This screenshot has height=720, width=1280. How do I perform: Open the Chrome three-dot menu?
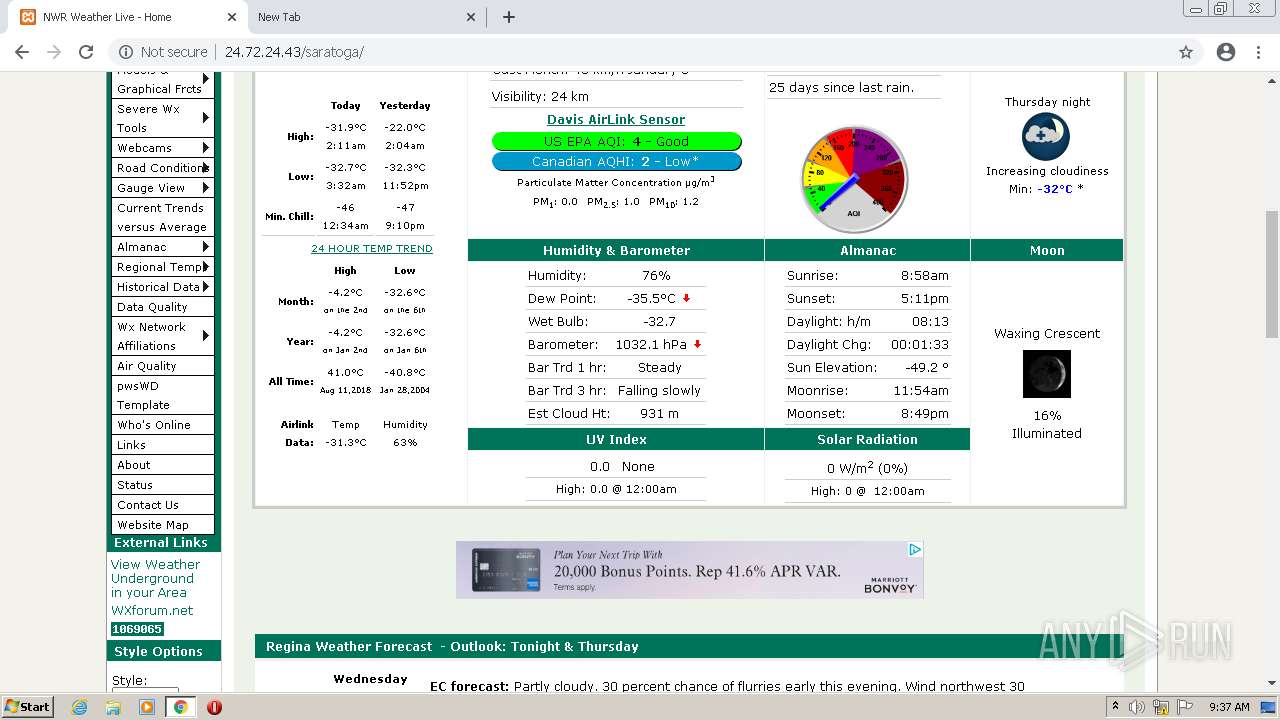pyautogui.click(x=1260, y=52)
